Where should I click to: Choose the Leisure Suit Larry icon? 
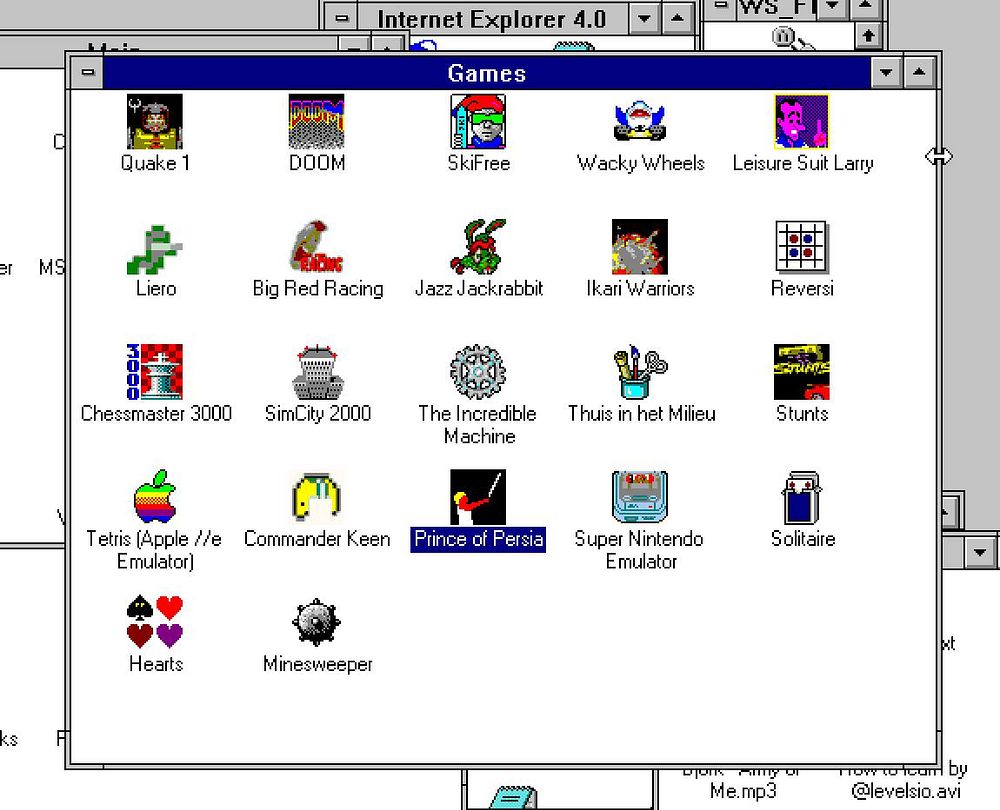point(802,121)
